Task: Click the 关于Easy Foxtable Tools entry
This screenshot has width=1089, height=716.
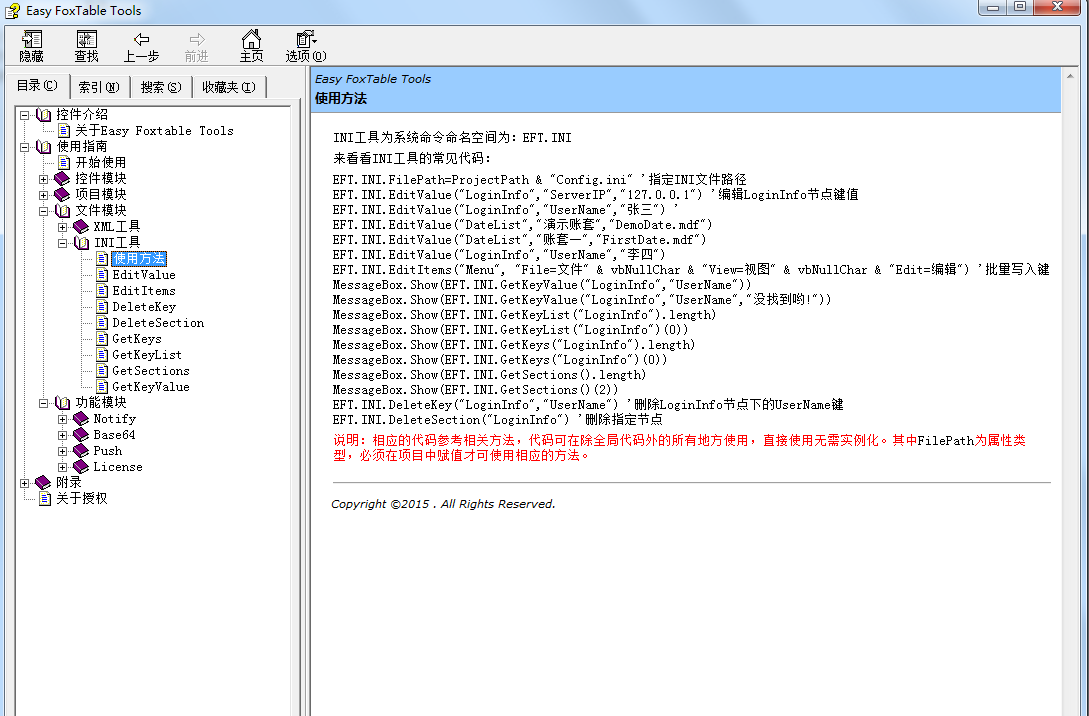Action: (154, 131)
